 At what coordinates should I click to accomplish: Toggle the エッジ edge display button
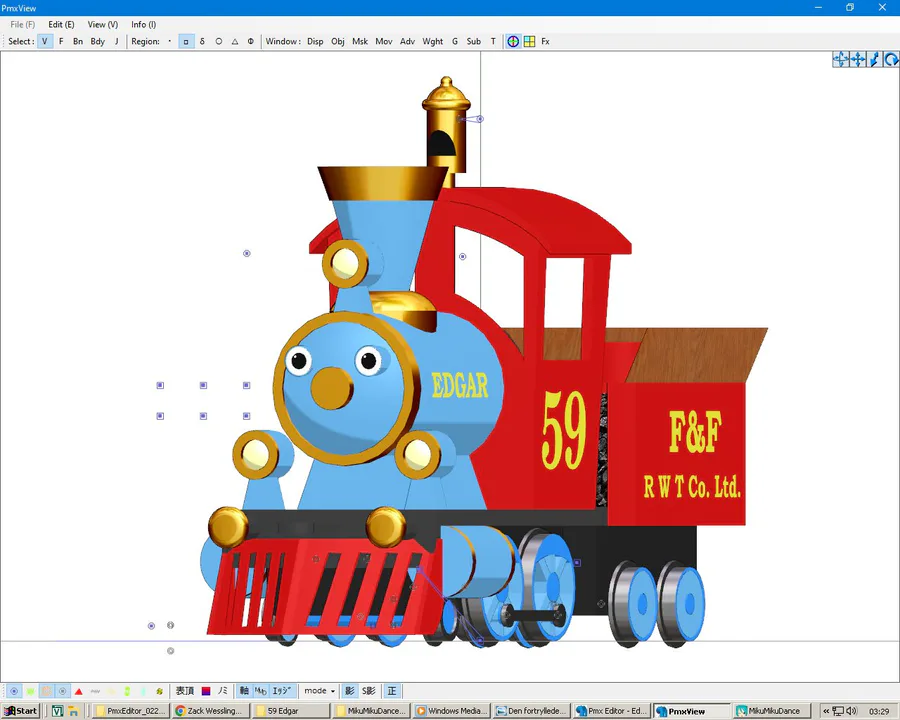click(282, 691)
